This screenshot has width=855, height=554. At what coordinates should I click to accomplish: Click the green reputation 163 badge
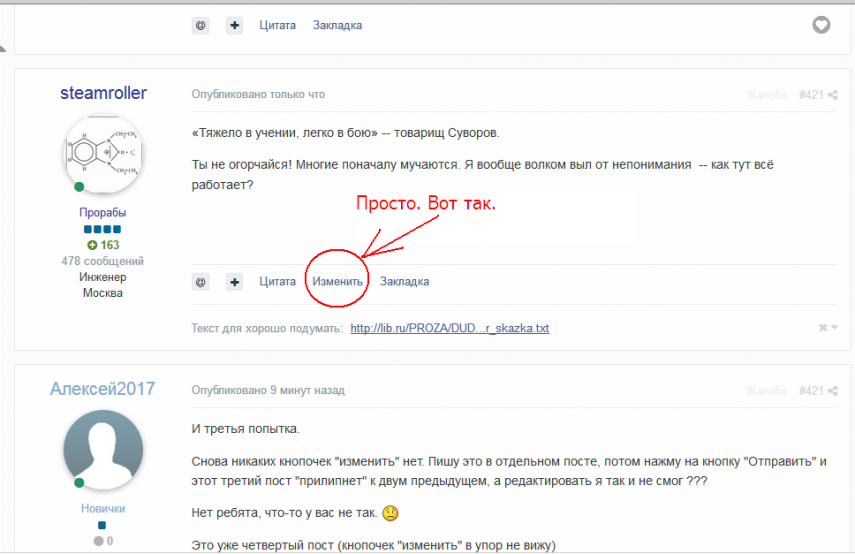coord(103,245)
